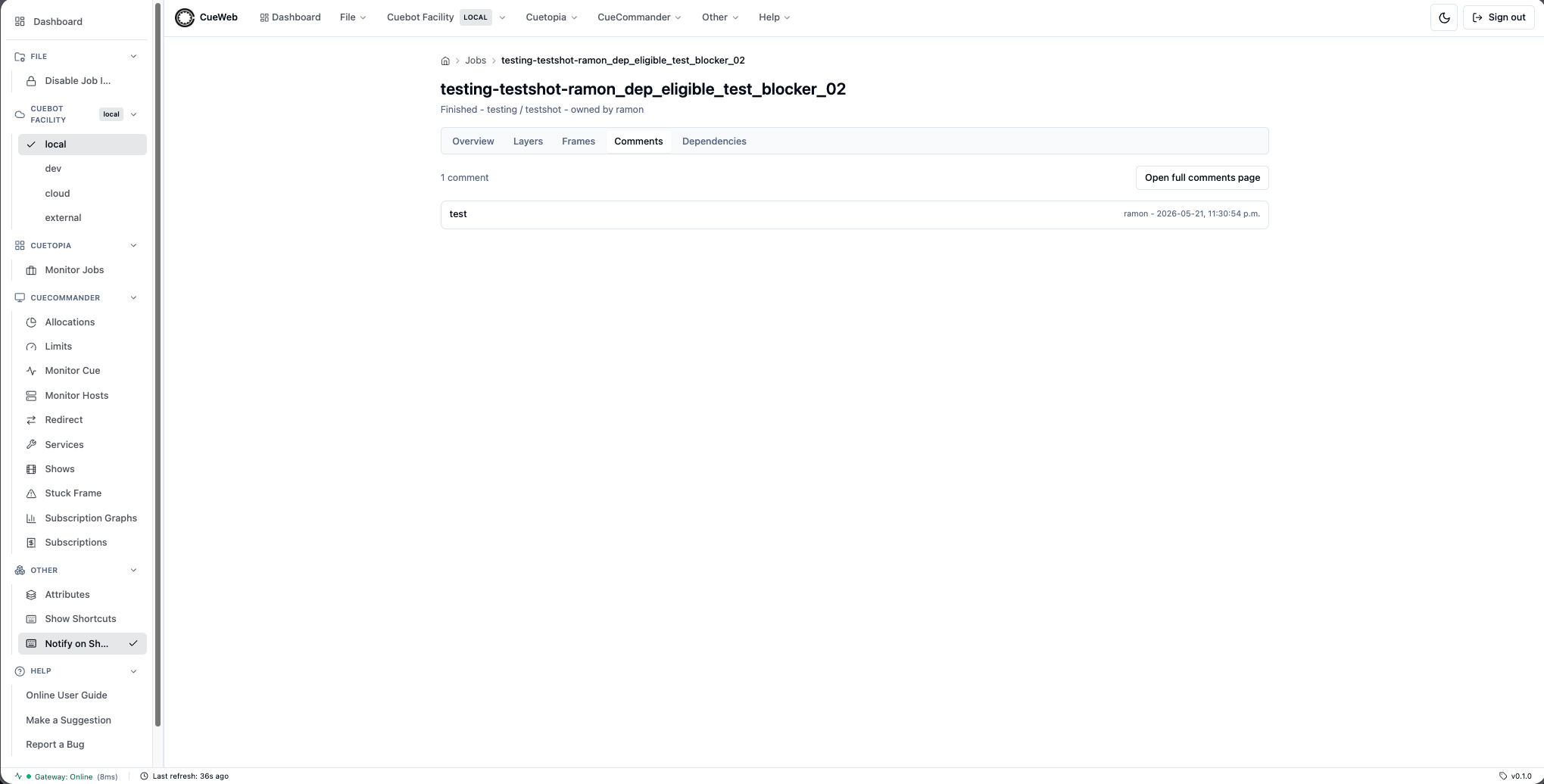Click the Monitor Cue activity icon

click(x=31, y=371)
